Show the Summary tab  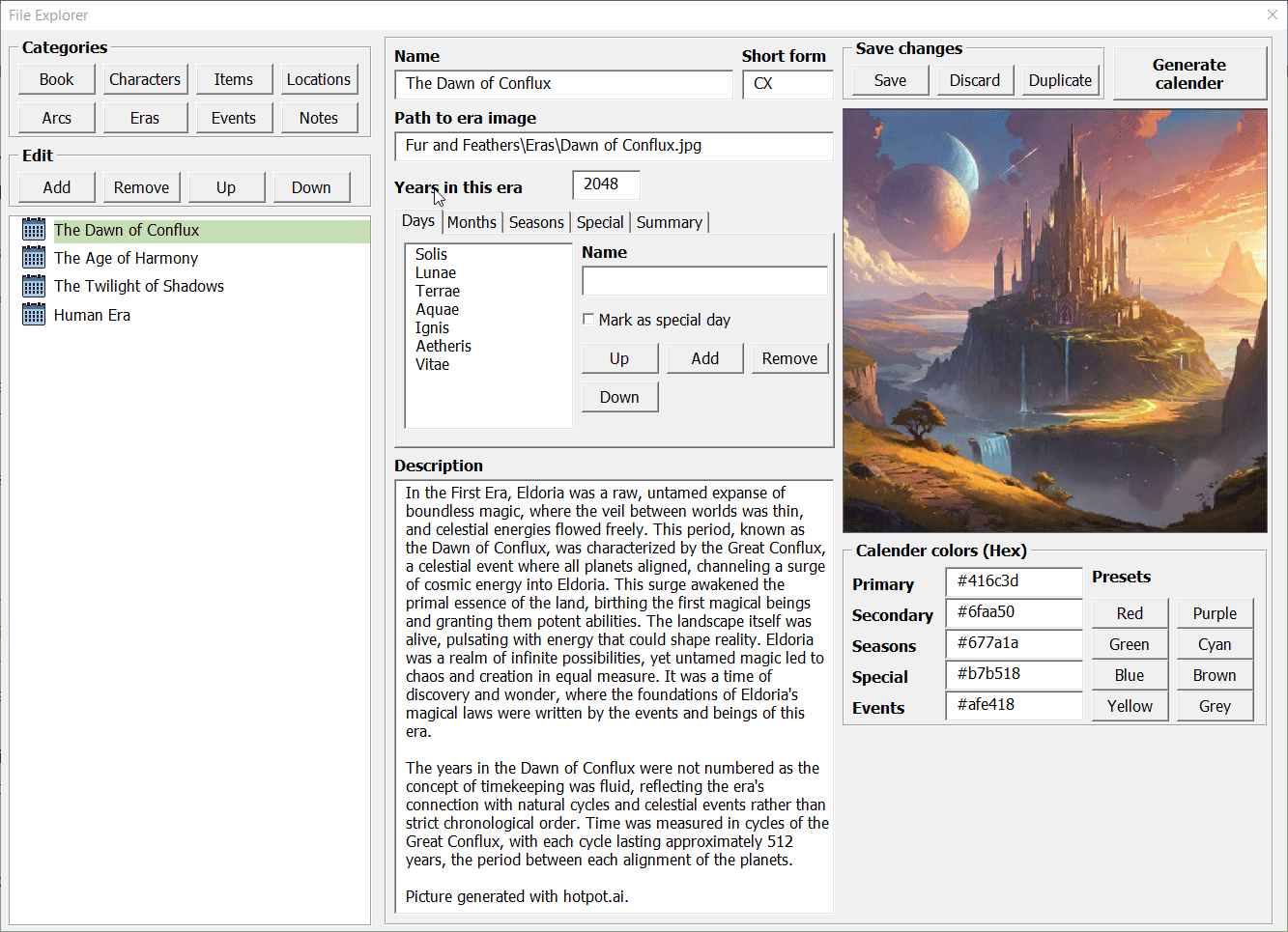669,222
